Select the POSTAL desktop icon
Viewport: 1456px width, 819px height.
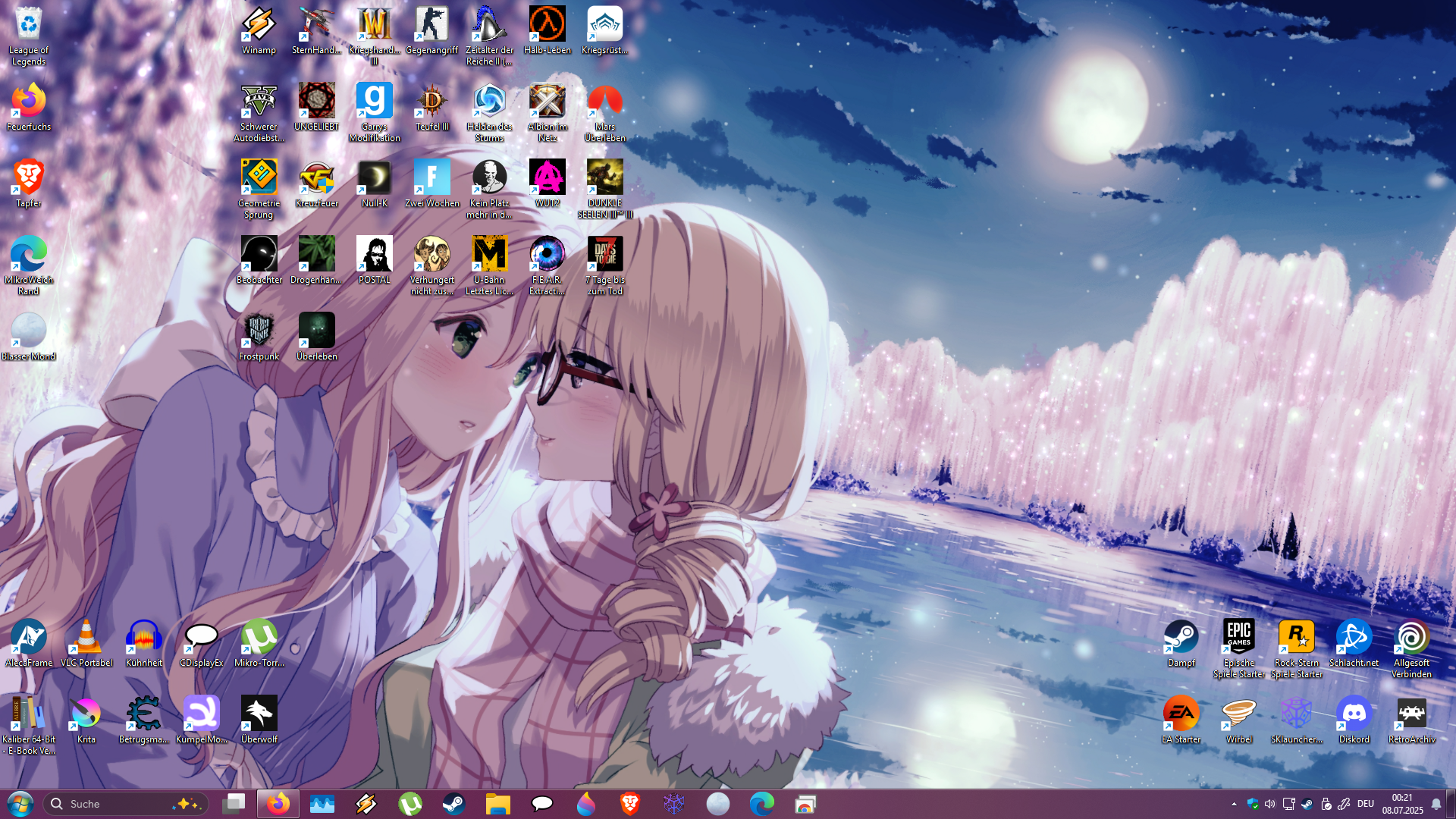[375, 260]
